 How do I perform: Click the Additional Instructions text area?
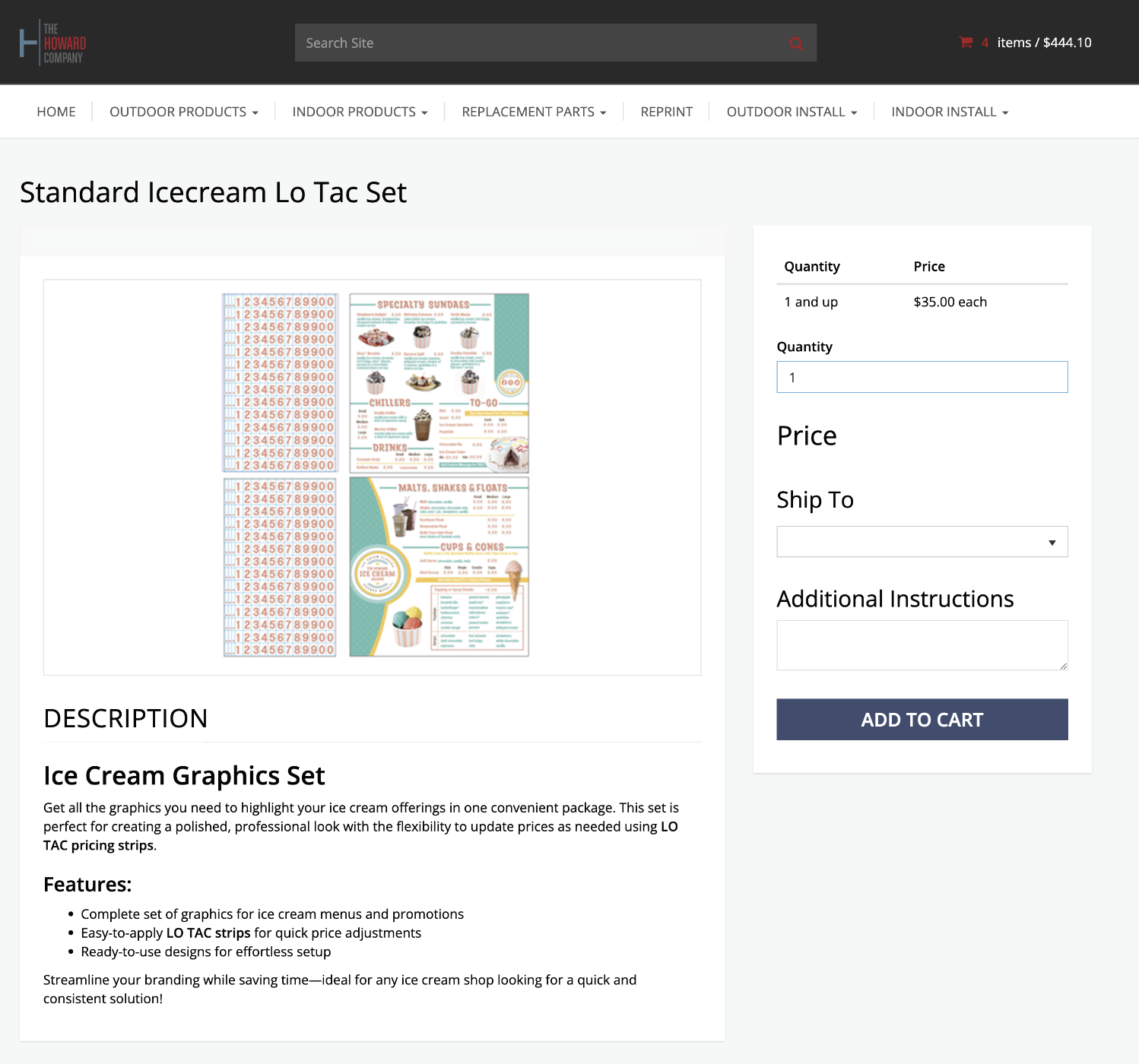click(922, 645)
